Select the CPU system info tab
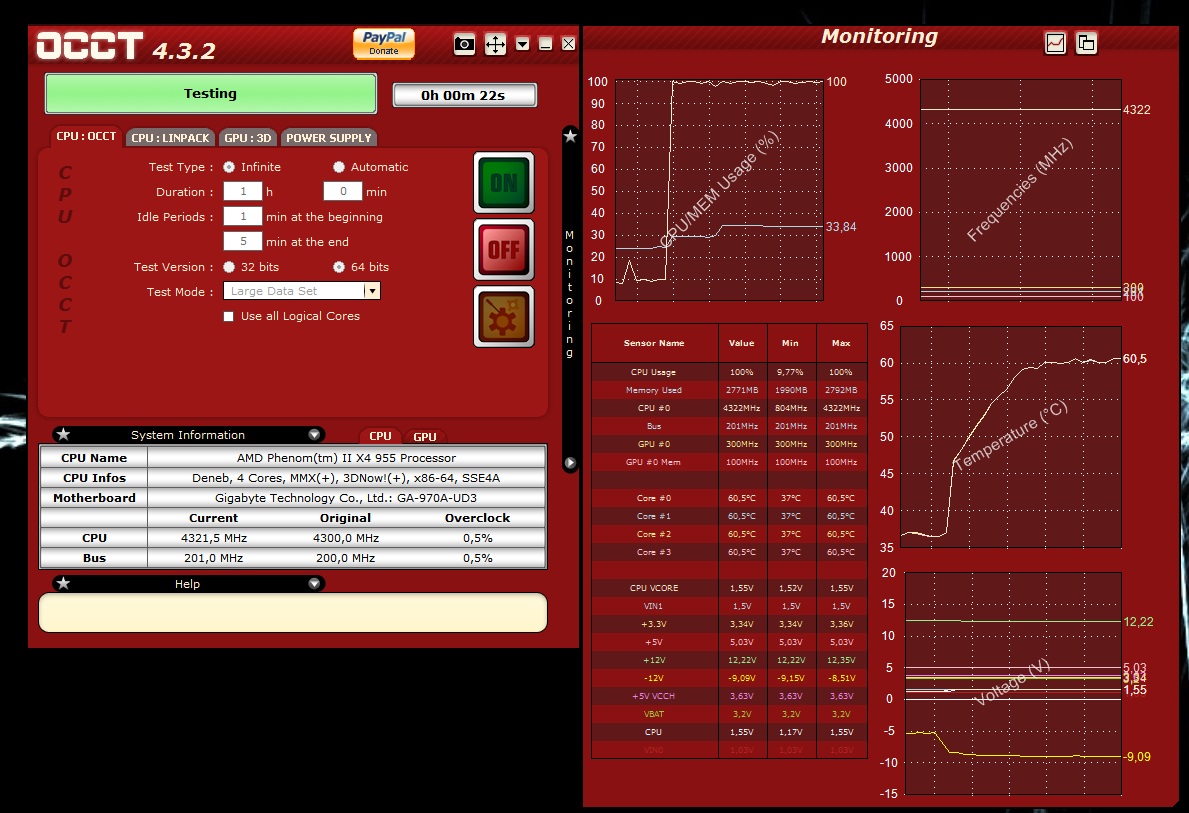 tap(380, 436)
